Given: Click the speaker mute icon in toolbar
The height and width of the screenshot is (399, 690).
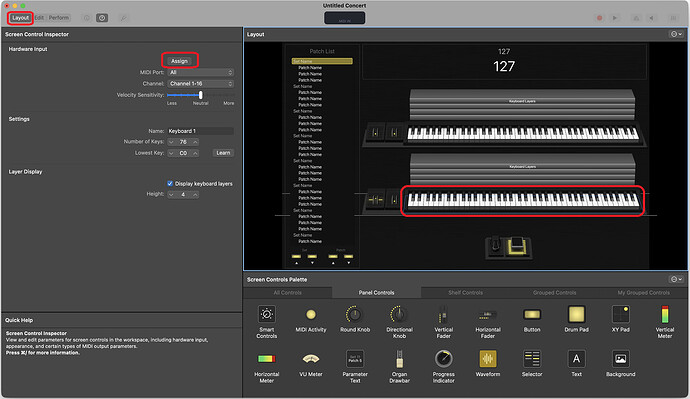Looking at the screenshot, I should tap(652, 18).
